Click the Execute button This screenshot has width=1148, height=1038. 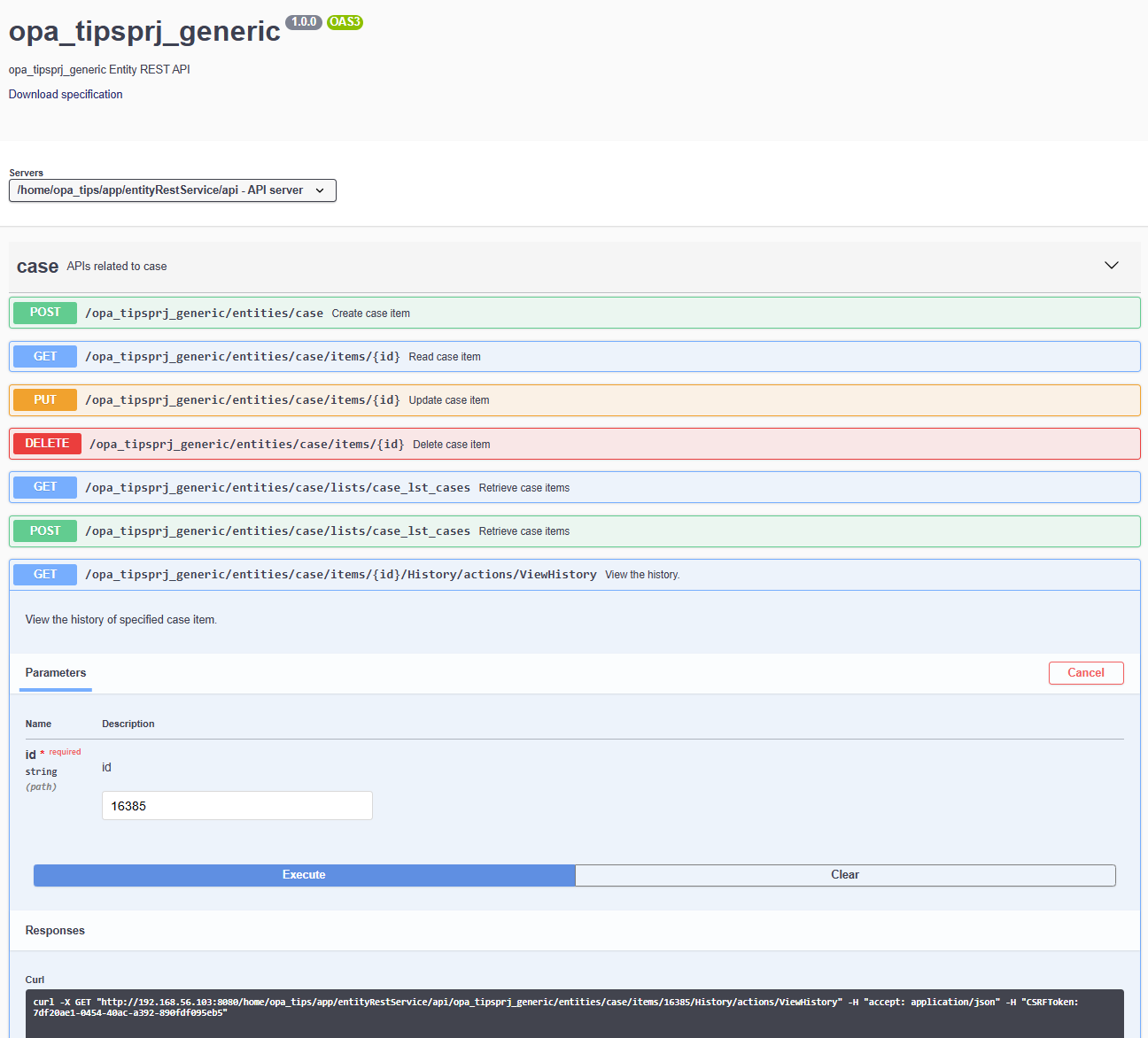304,875
